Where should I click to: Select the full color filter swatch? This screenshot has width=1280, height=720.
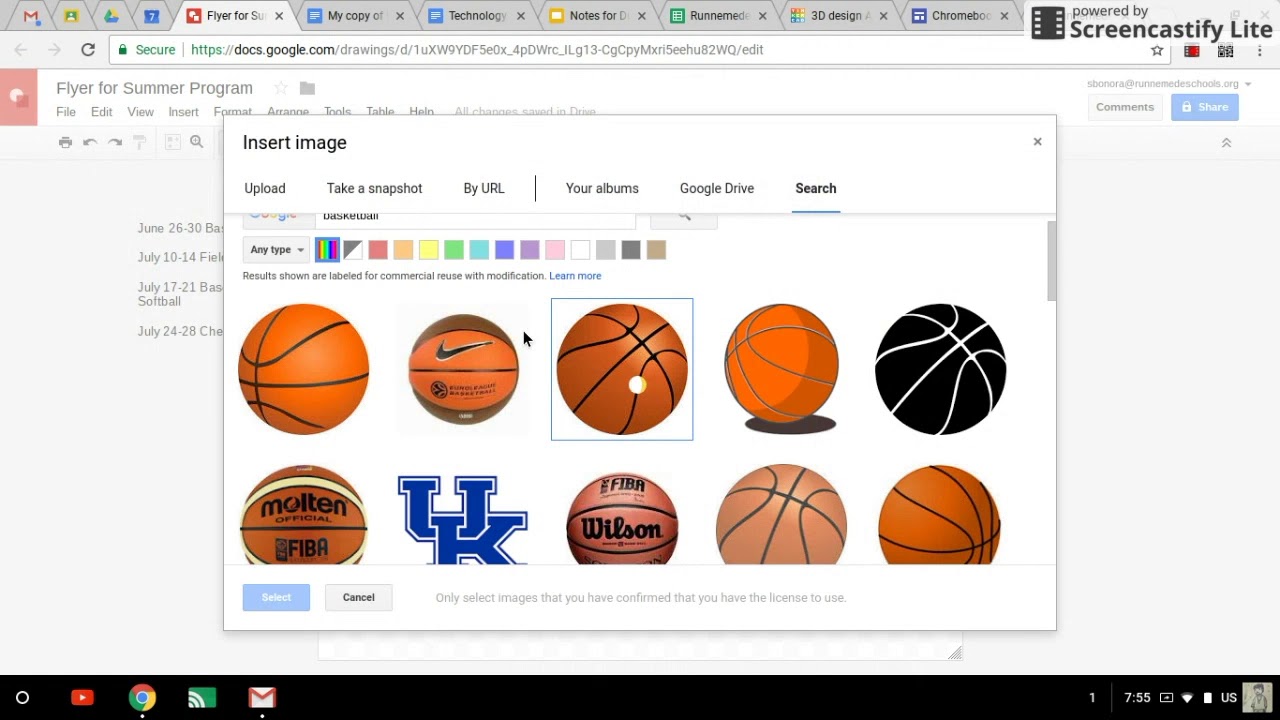pos(327,250)
